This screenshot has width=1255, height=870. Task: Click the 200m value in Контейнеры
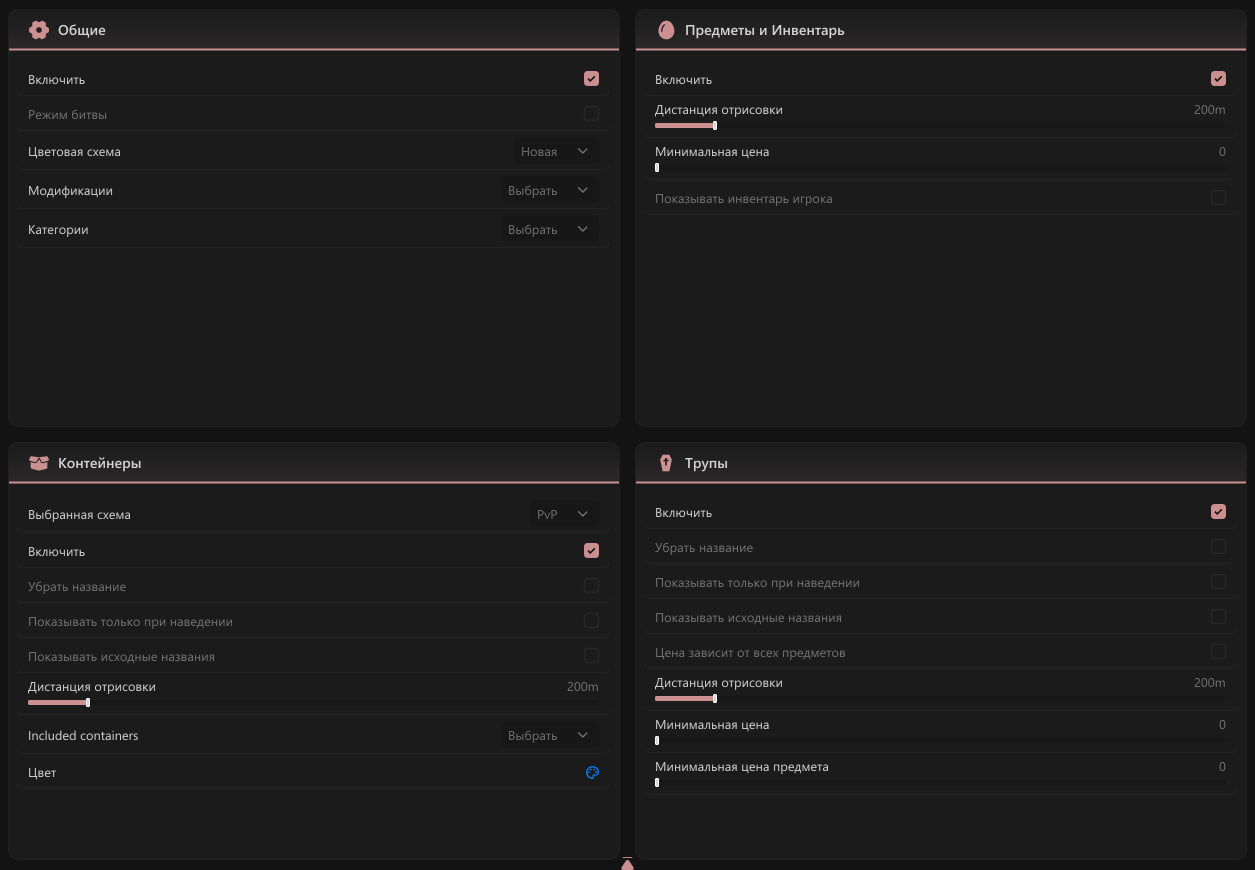click(x=583, y=687)
